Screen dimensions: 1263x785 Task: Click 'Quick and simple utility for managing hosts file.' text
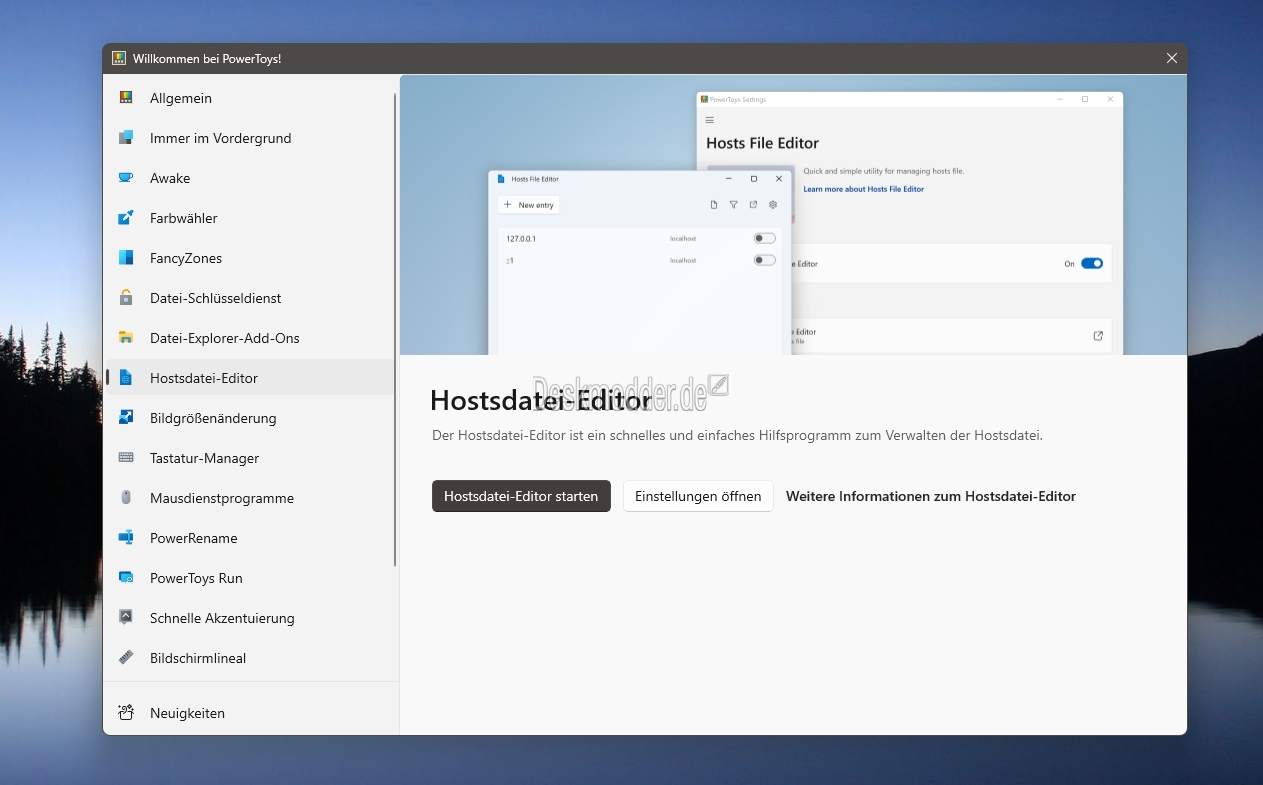(x=884, y=171)
